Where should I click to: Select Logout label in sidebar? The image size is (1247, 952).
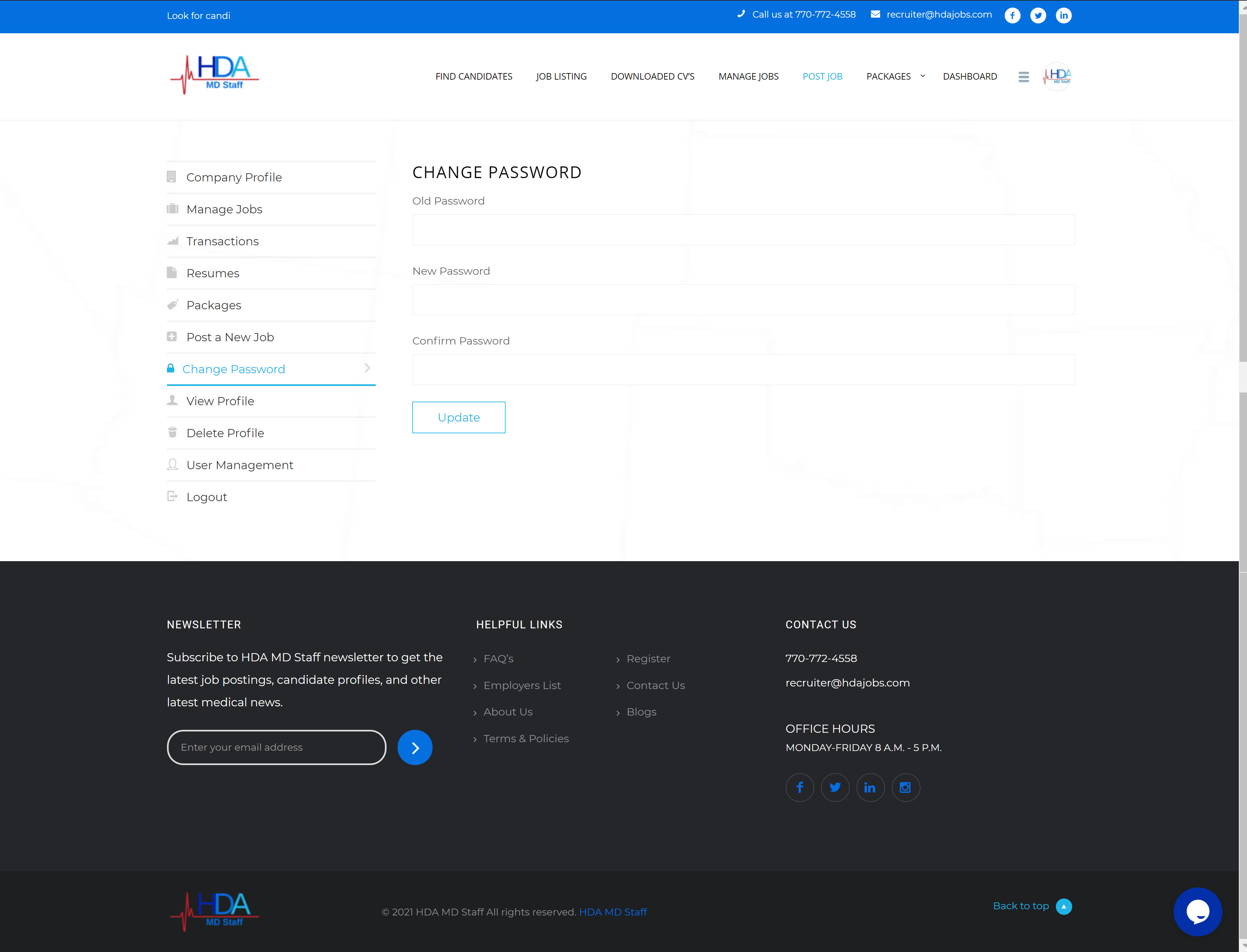pyautogui.click(x=207, y=497)
